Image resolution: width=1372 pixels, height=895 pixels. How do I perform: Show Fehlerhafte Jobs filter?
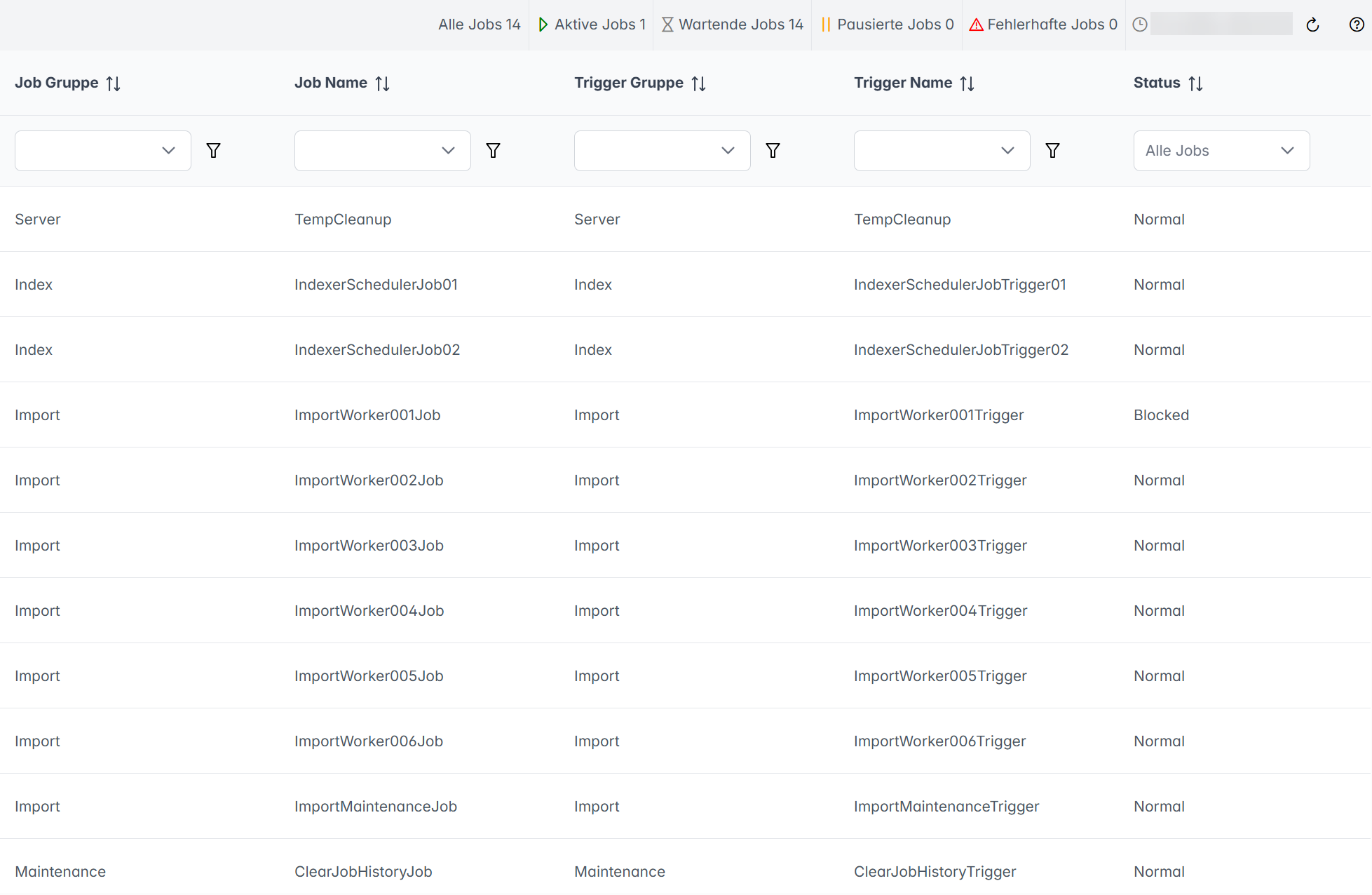pyautogui.click(x=1043, y=25)
